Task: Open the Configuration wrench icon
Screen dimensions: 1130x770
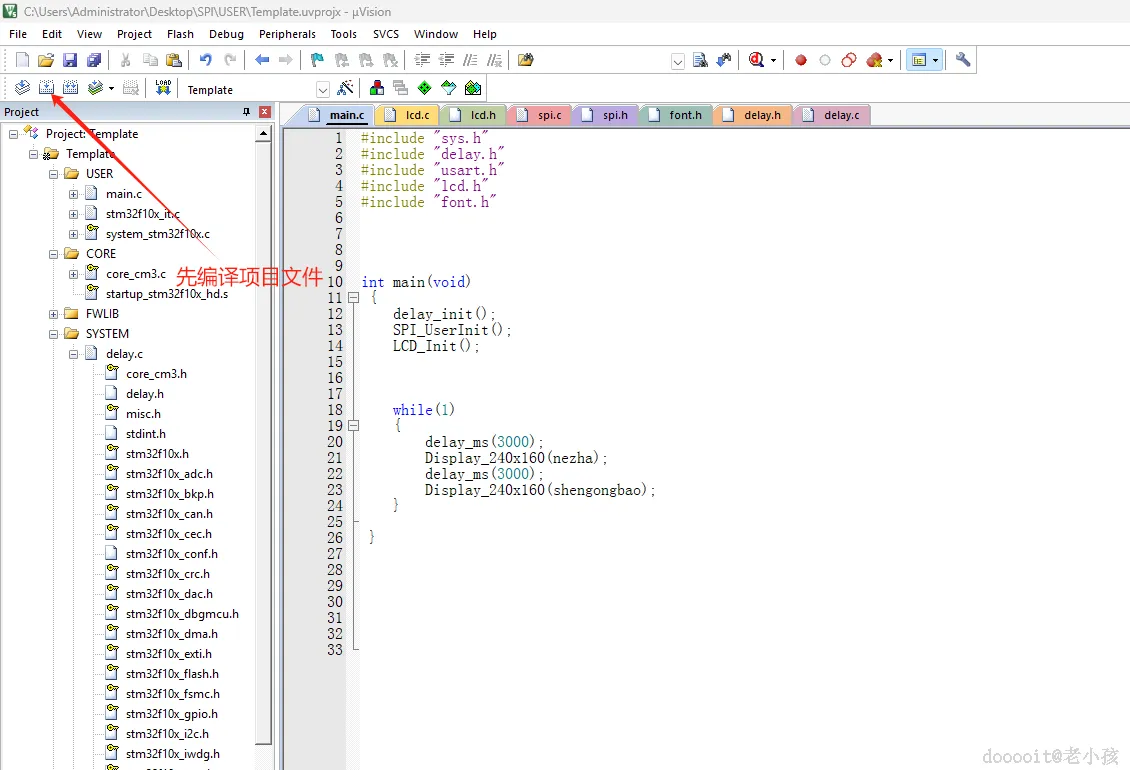Action: coord(963,60)
